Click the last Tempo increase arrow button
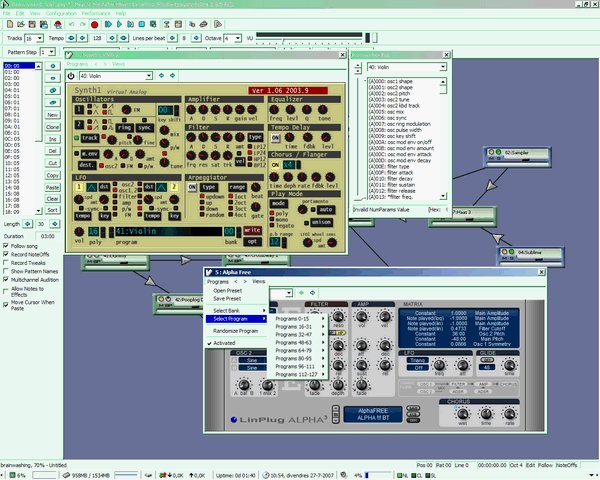This screenshot has width=600, height=480. 123,38
